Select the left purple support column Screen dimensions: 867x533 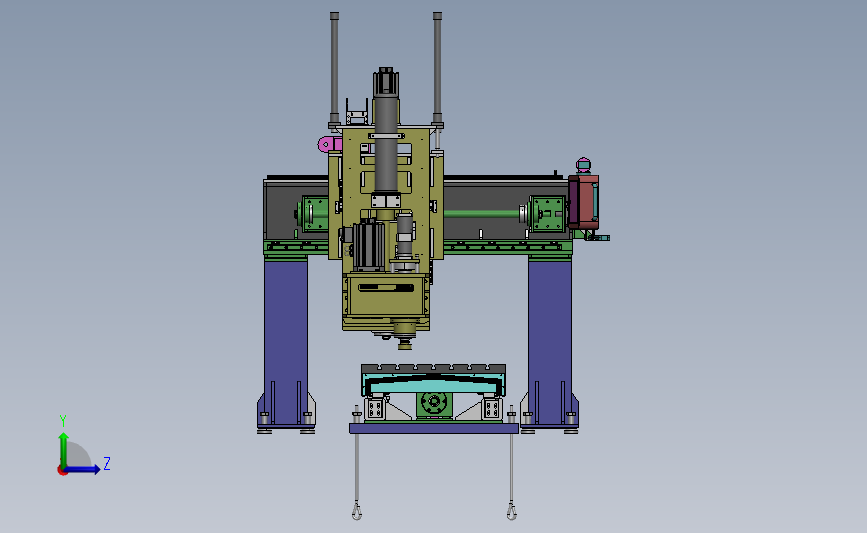click(286, 343)
